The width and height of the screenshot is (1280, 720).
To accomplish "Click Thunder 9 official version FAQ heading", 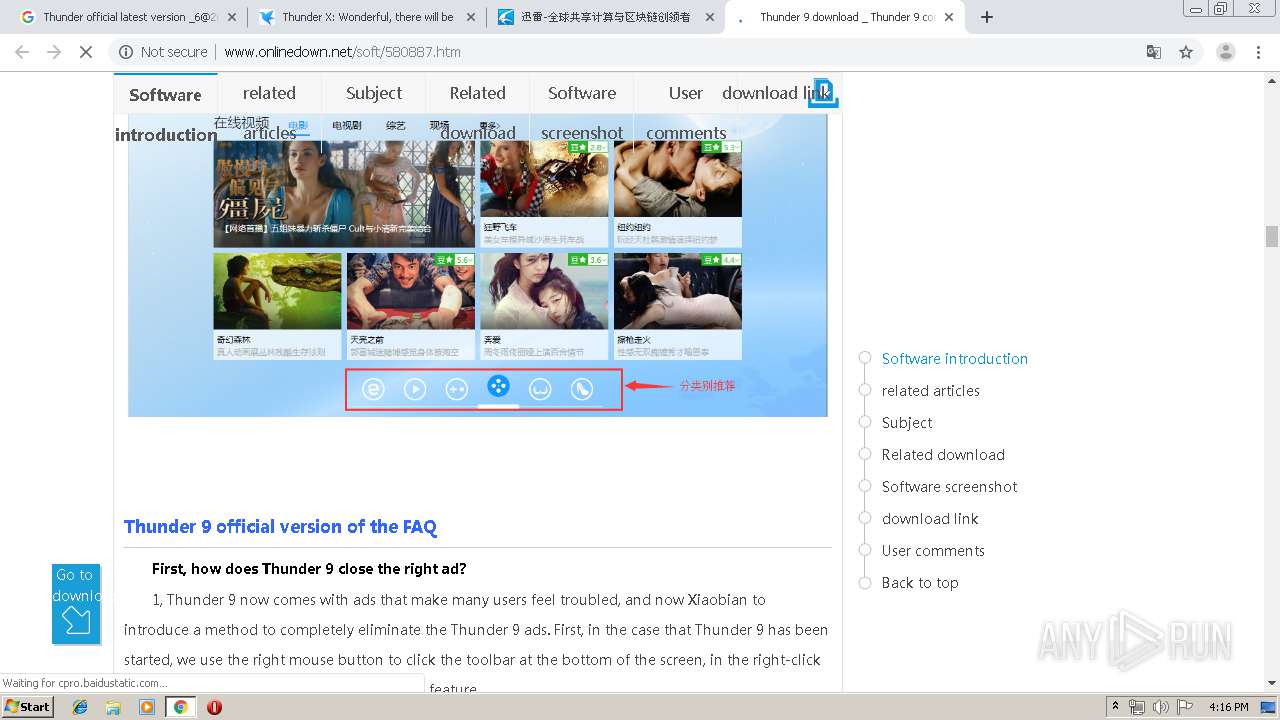I will point(280,527).
